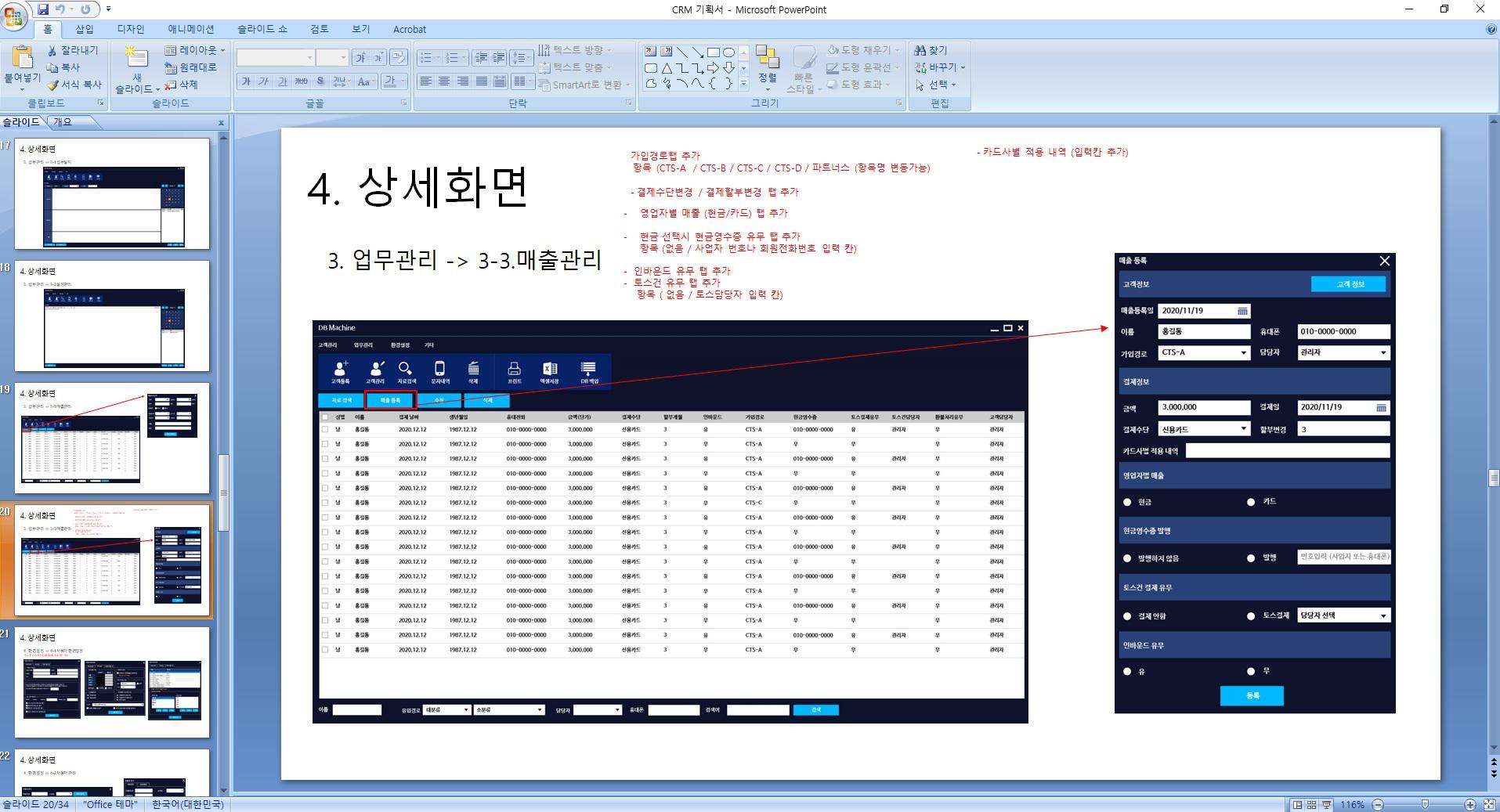This screenshot has width=1500, height=812.
Task: Click the 원래대로 reset button
Action: tap(191, 67)
